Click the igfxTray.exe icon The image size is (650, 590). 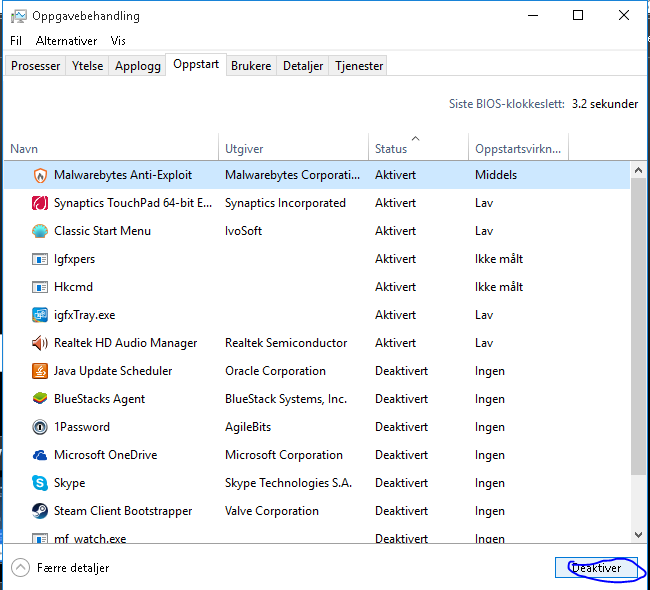click(40, 315)
